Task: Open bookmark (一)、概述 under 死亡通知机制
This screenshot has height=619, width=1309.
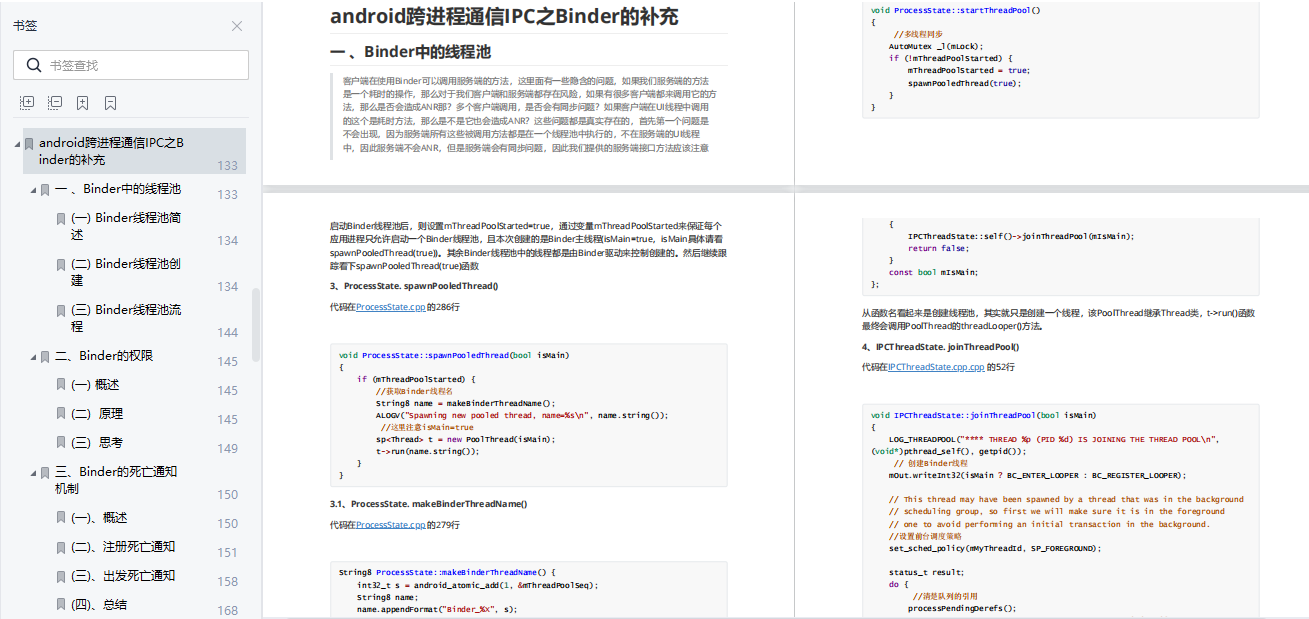Action: (99, 517)
